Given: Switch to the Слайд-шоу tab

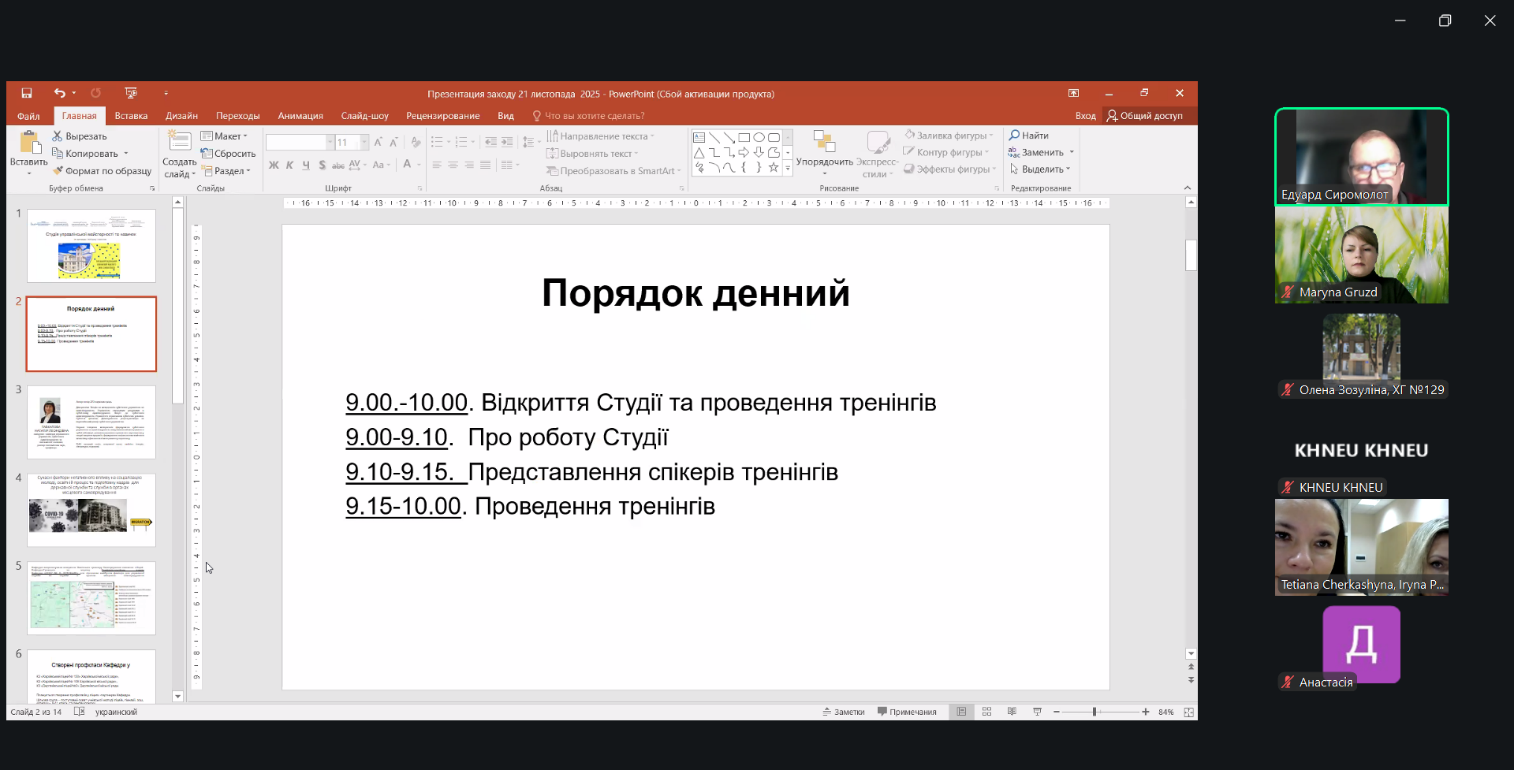Looking at the screenshot, I should point(364,116).
